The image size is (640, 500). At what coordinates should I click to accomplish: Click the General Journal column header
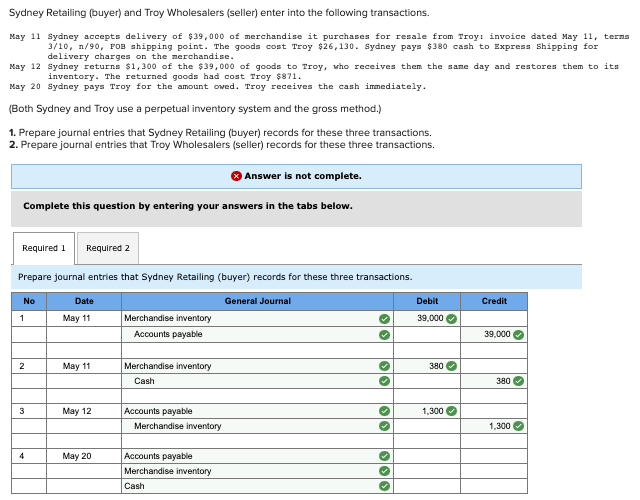pyautogui.click(x=257, y=301)
